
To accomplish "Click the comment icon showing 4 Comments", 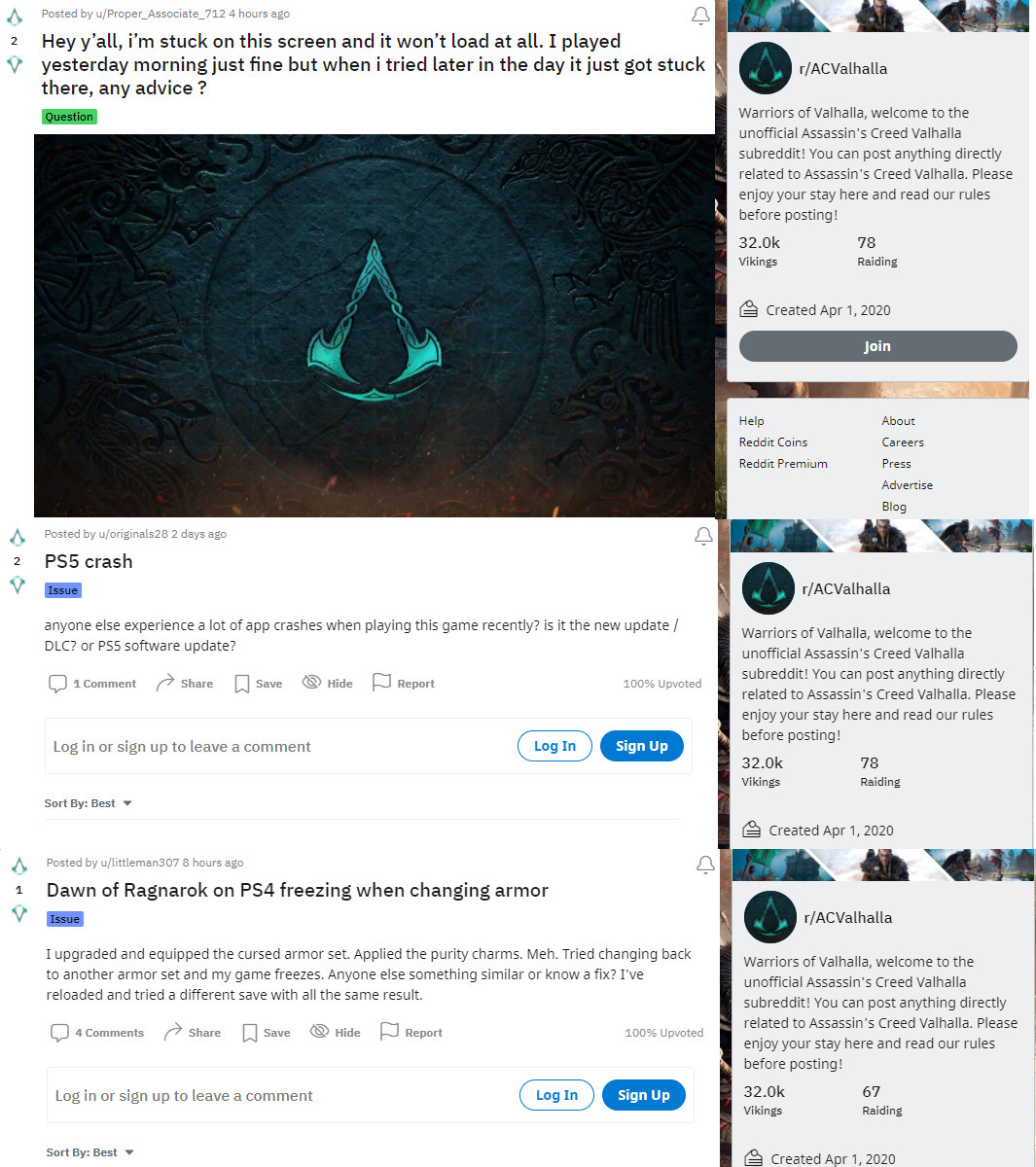I will point(59,1033).
